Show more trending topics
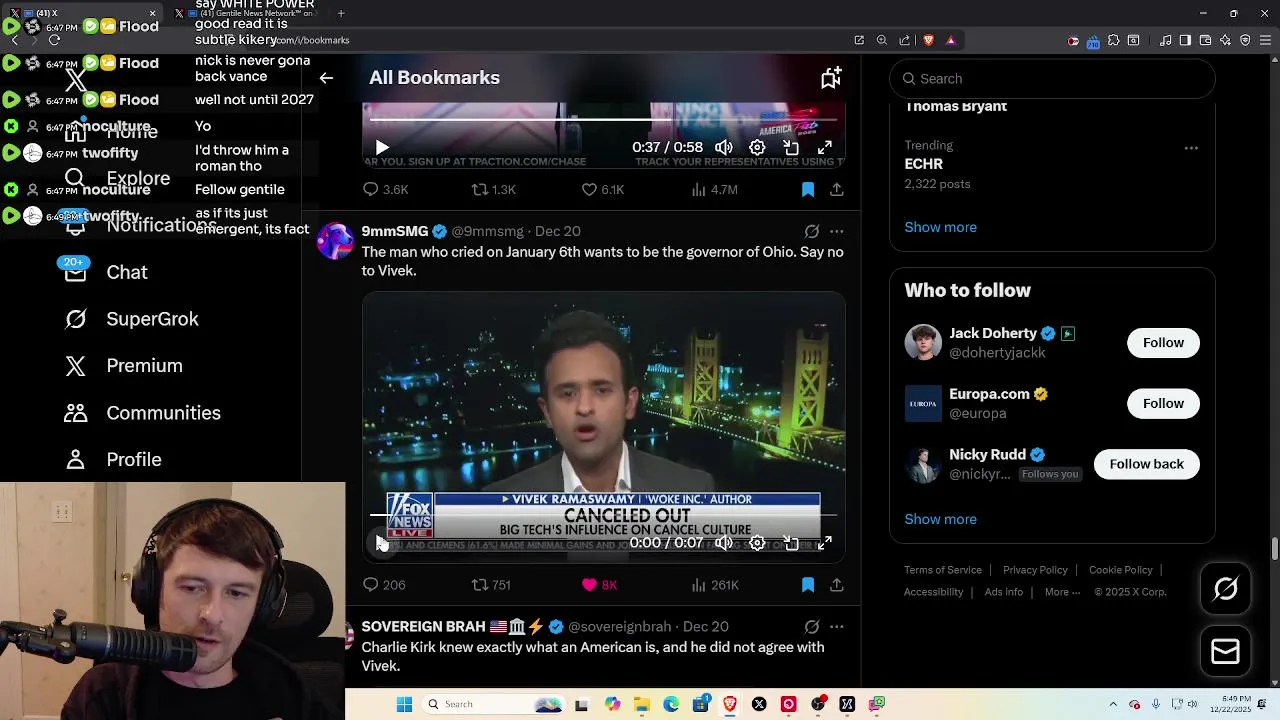 pos(940,227)
